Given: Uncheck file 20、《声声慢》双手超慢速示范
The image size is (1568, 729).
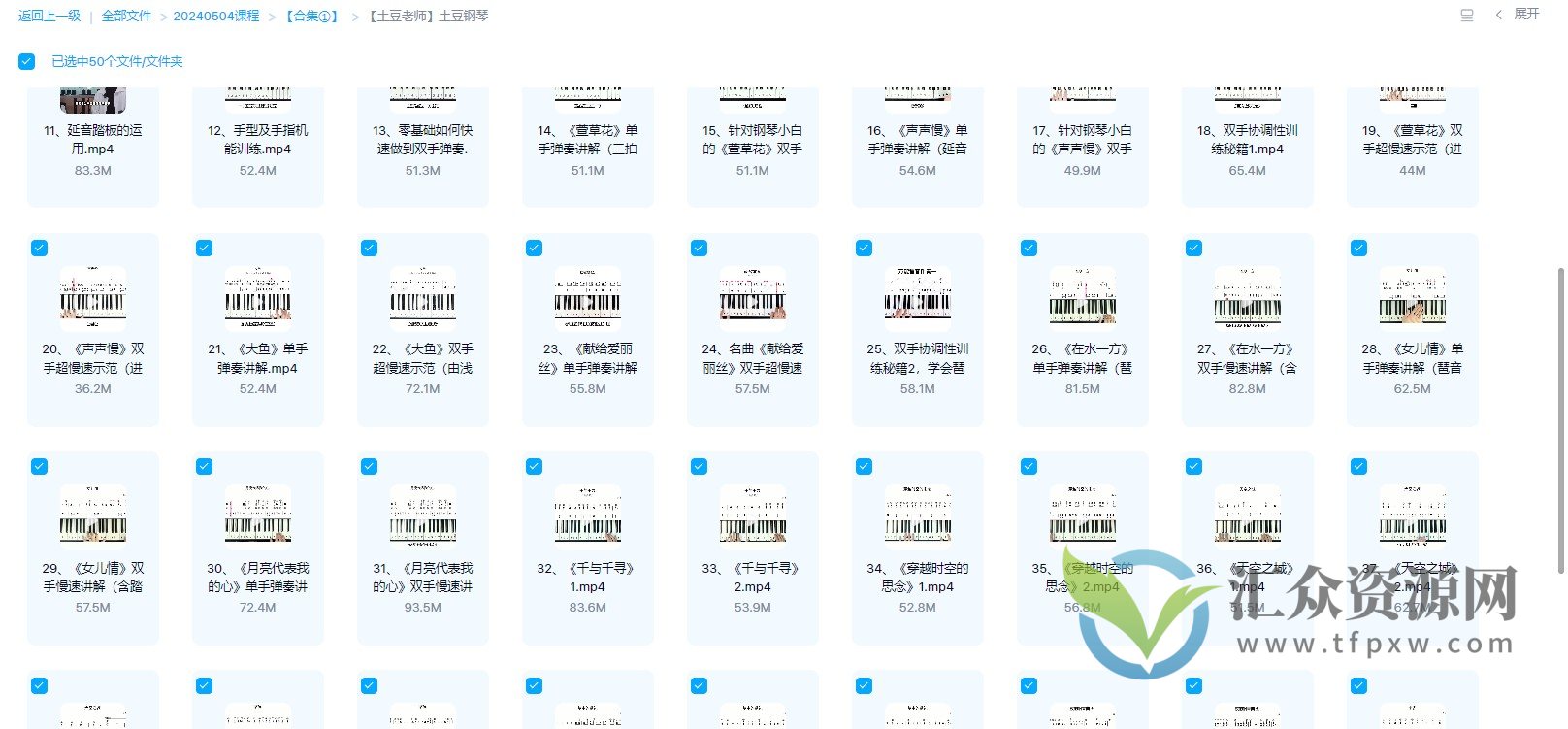Looking at the screenshot, I should 40,248.
